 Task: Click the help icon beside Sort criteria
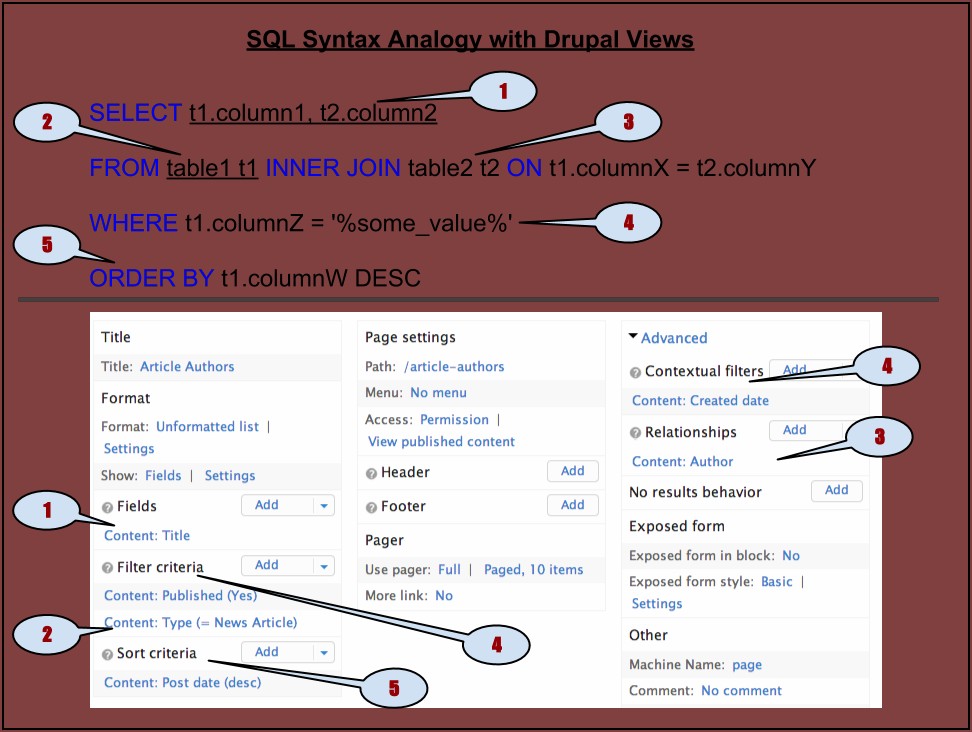click(x=108, y=654)
